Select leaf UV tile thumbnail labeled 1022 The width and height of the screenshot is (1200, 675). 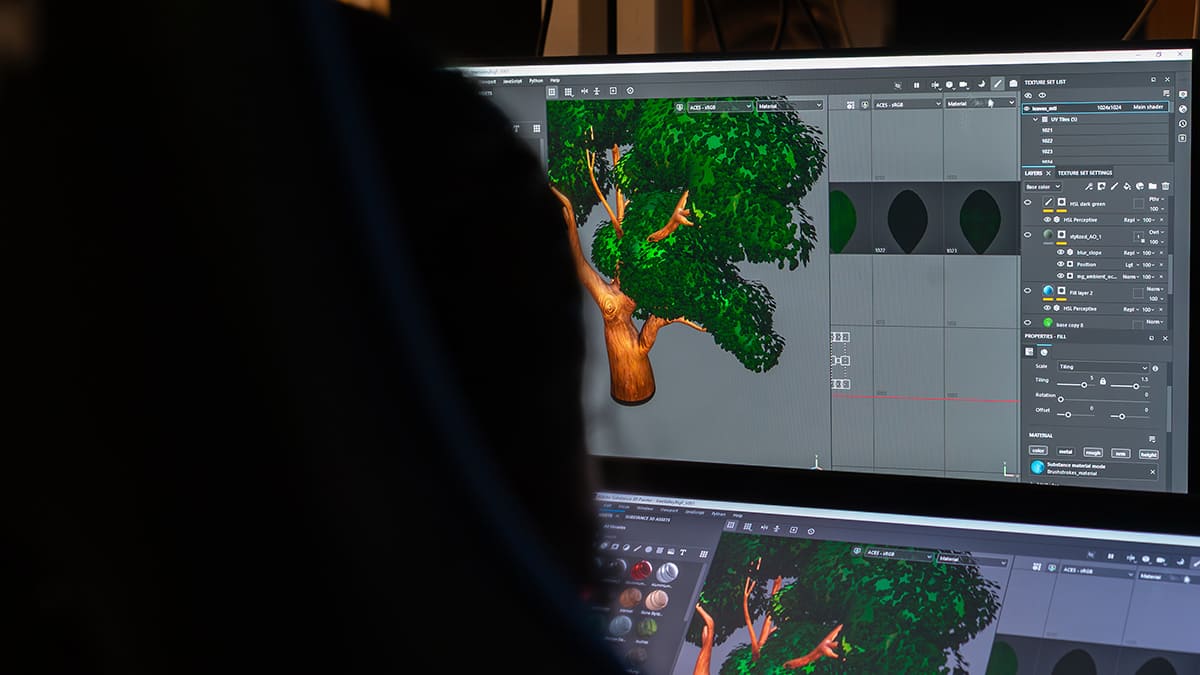tap(907, 222)
